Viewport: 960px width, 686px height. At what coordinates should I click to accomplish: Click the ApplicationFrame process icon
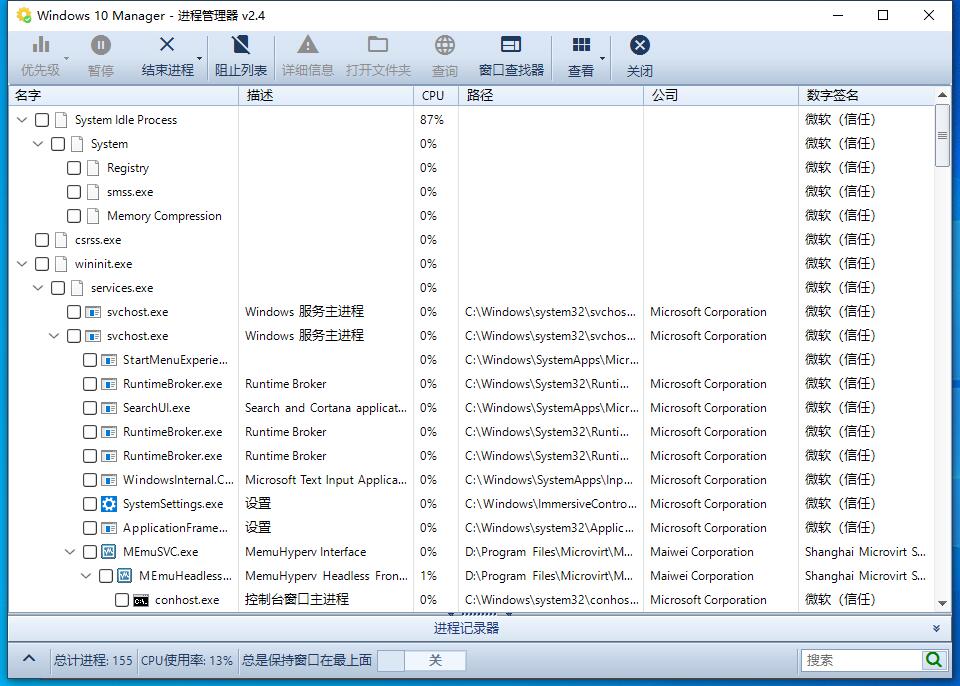(108, 528)
